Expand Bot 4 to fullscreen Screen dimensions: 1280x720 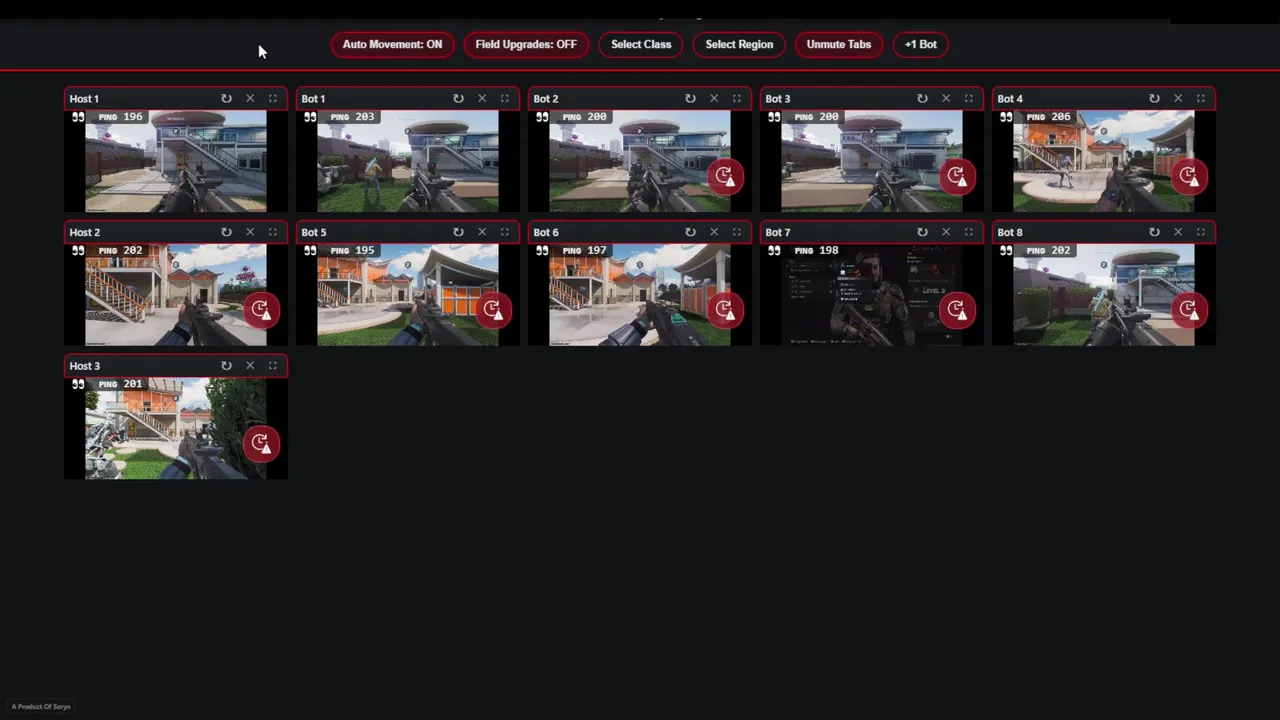(1201, 98)
